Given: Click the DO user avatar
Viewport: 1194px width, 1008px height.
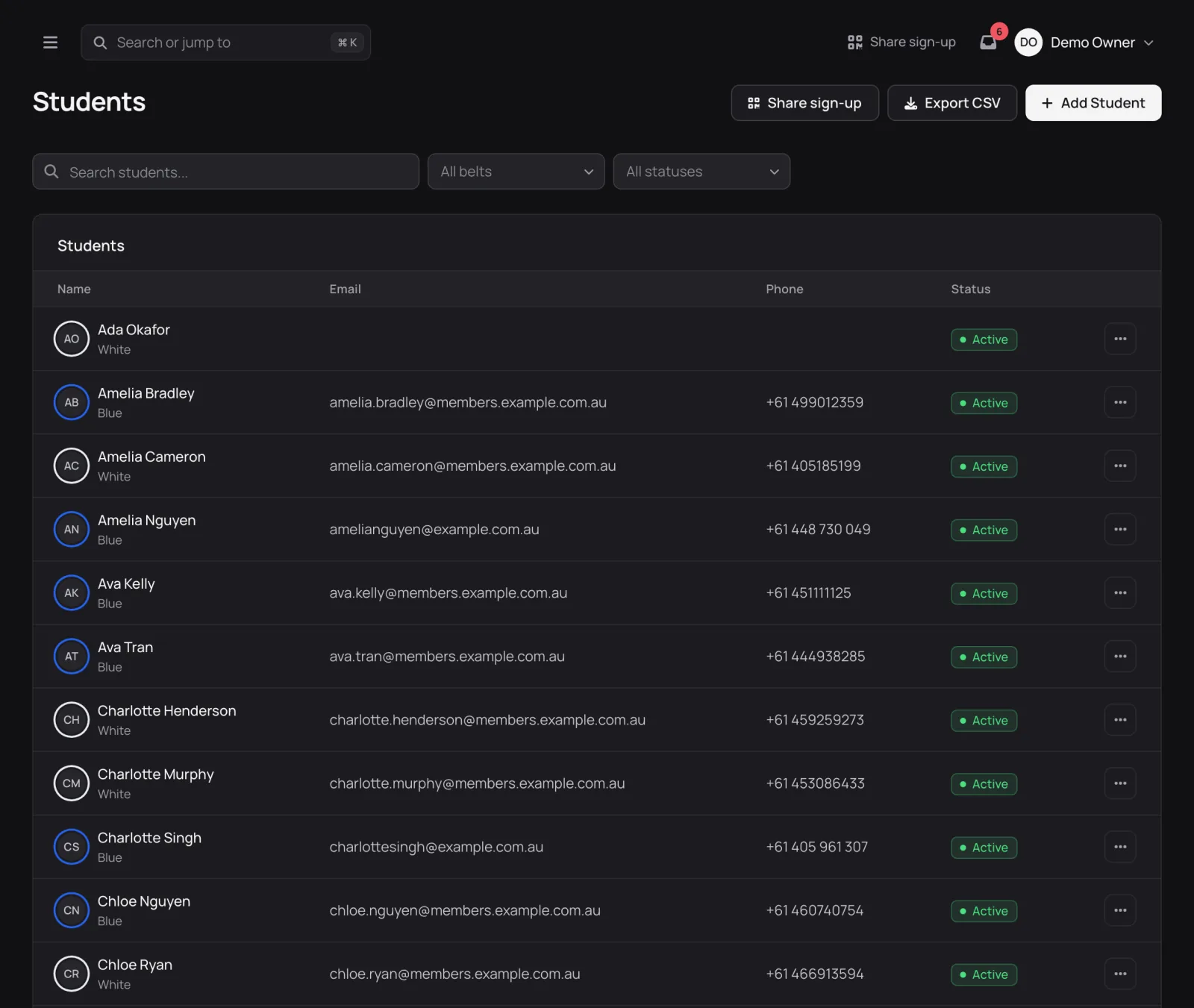Looking at the screenshot, I should pos(1028,43).
